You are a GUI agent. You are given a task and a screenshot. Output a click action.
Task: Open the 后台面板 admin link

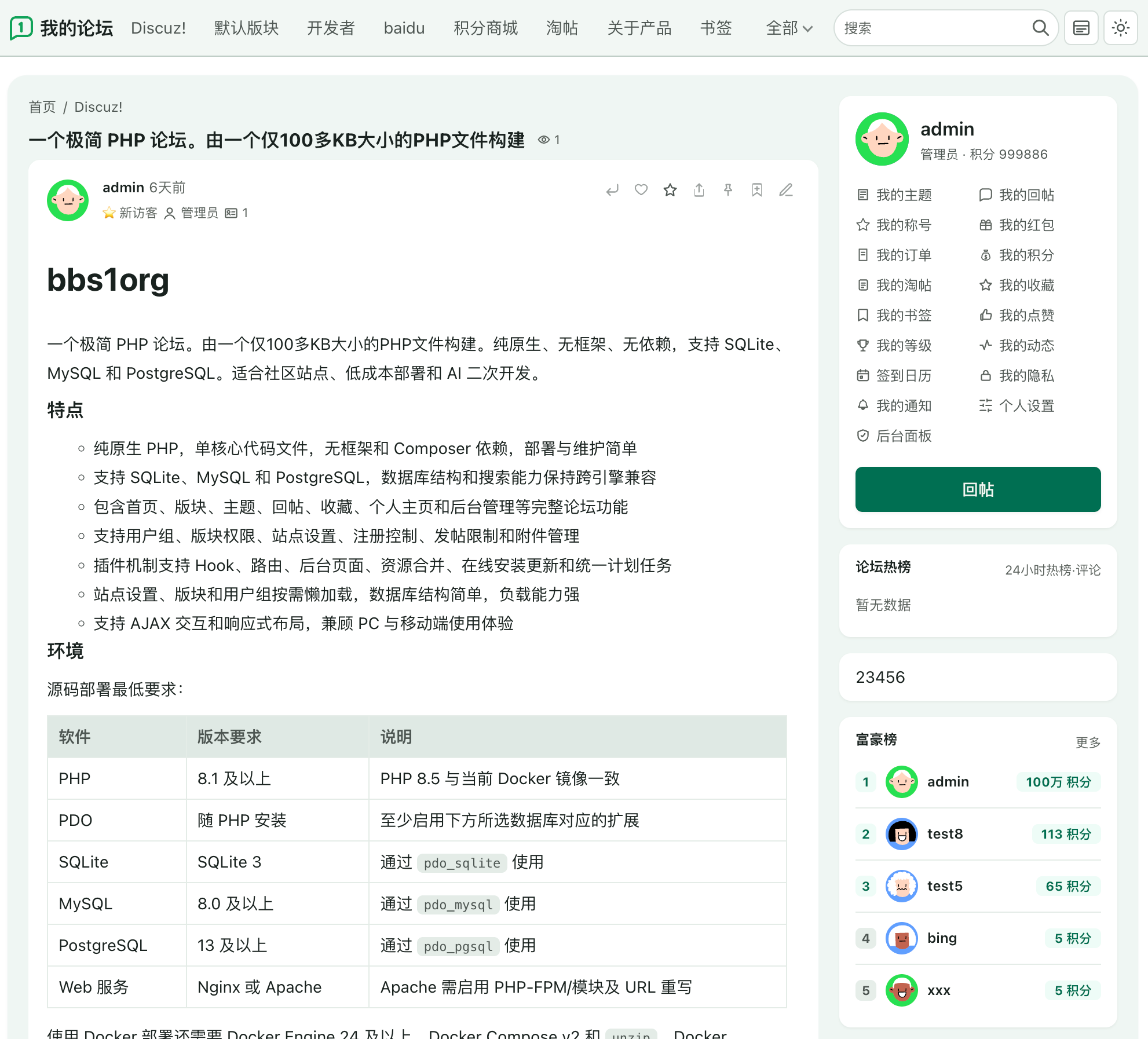[894, 436]
